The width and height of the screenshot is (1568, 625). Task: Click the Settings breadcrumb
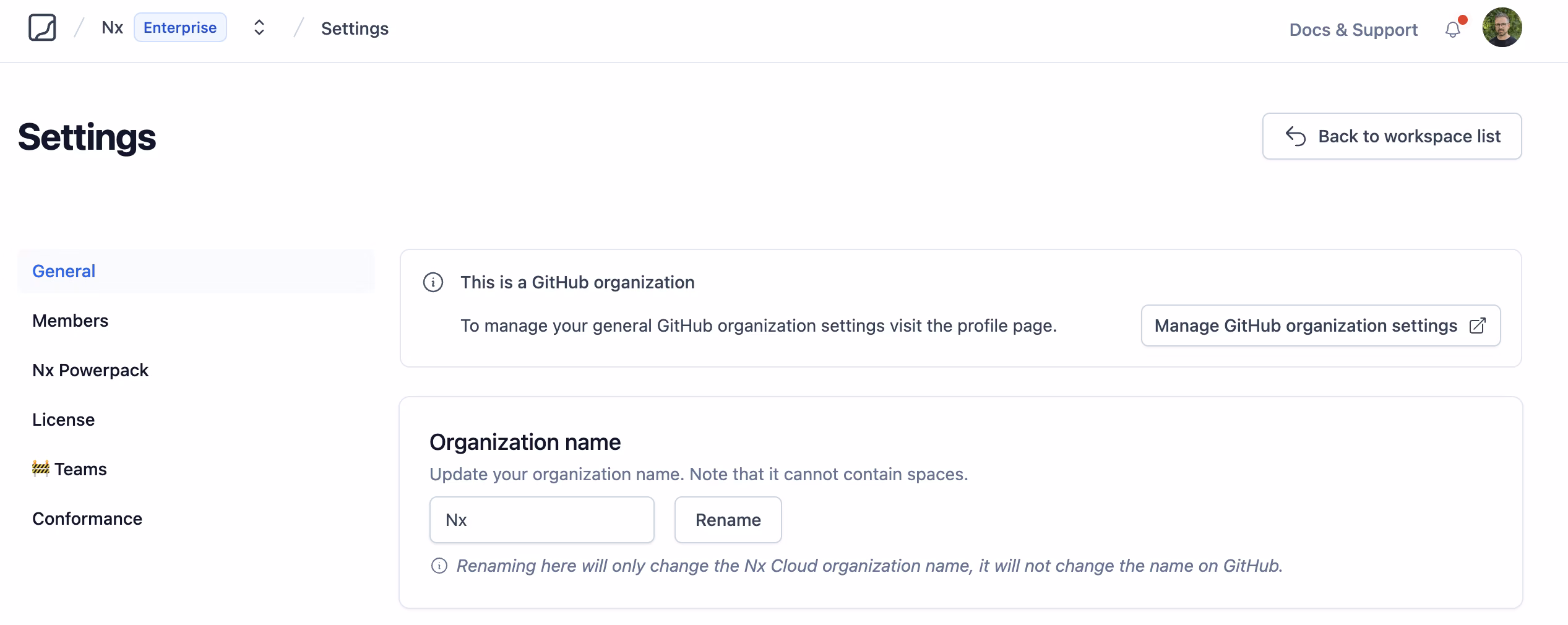point(355,28)
